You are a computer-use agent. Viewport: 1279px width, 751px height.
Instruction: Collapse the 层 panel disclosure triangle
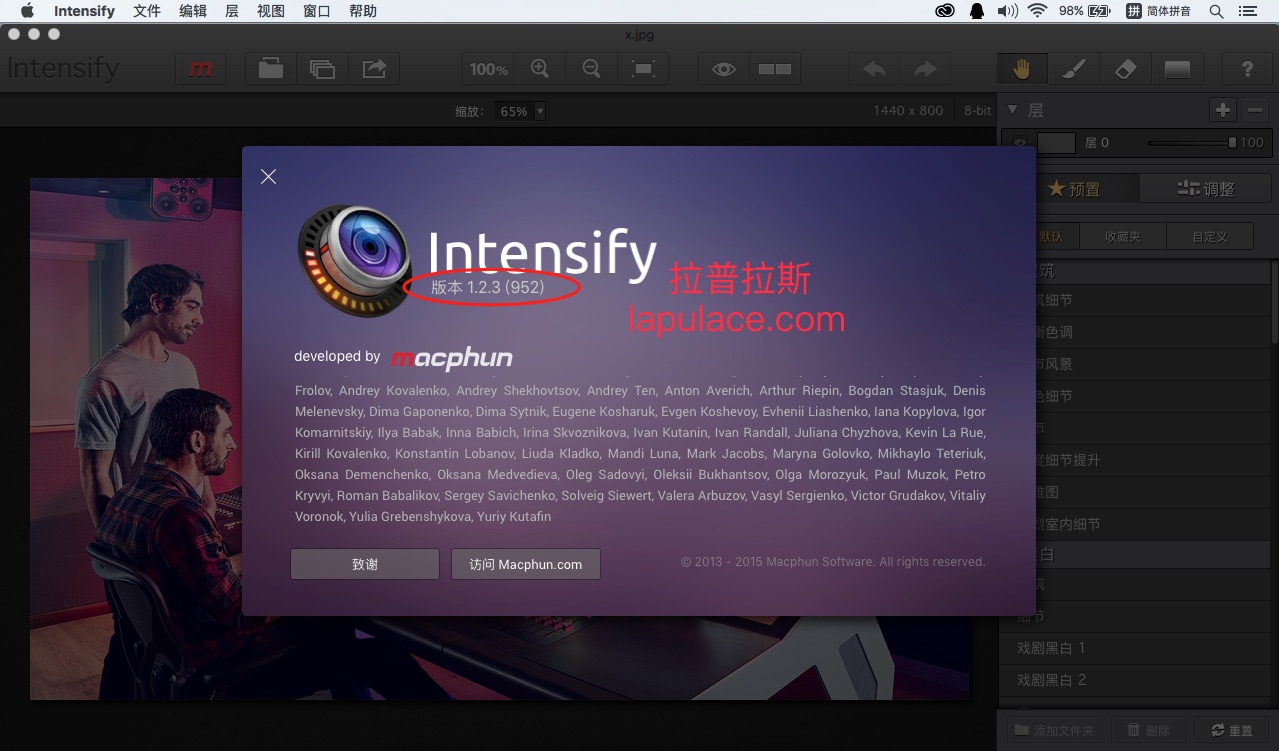[x=1012, y=110]
